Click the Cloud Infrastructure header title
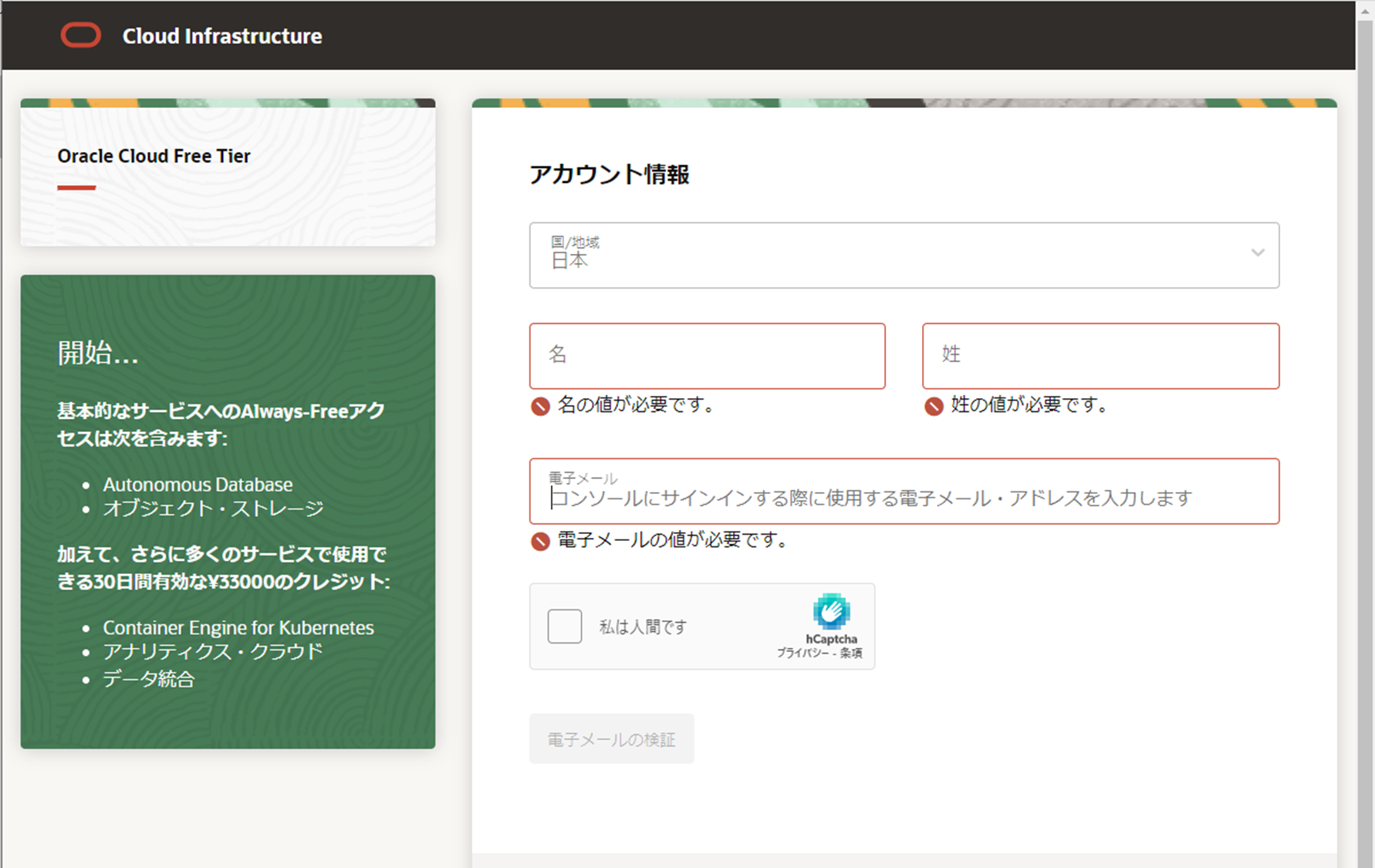 [222, 36]
